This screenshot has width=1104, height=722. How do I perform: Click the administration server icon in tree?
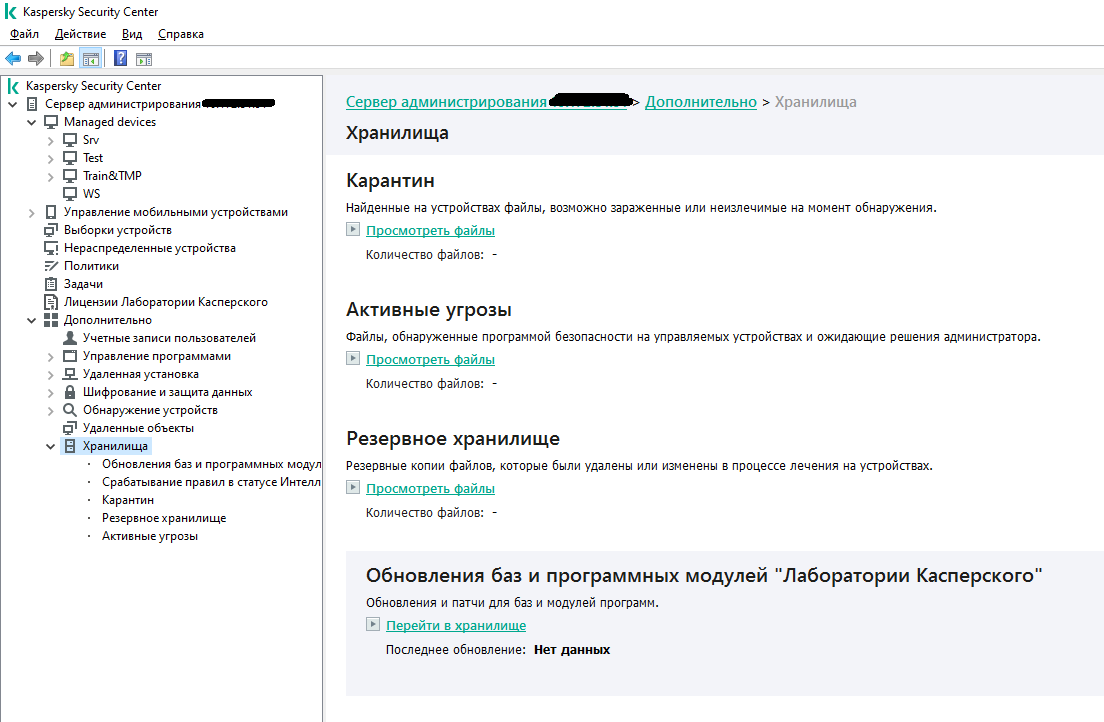[32, 104]
